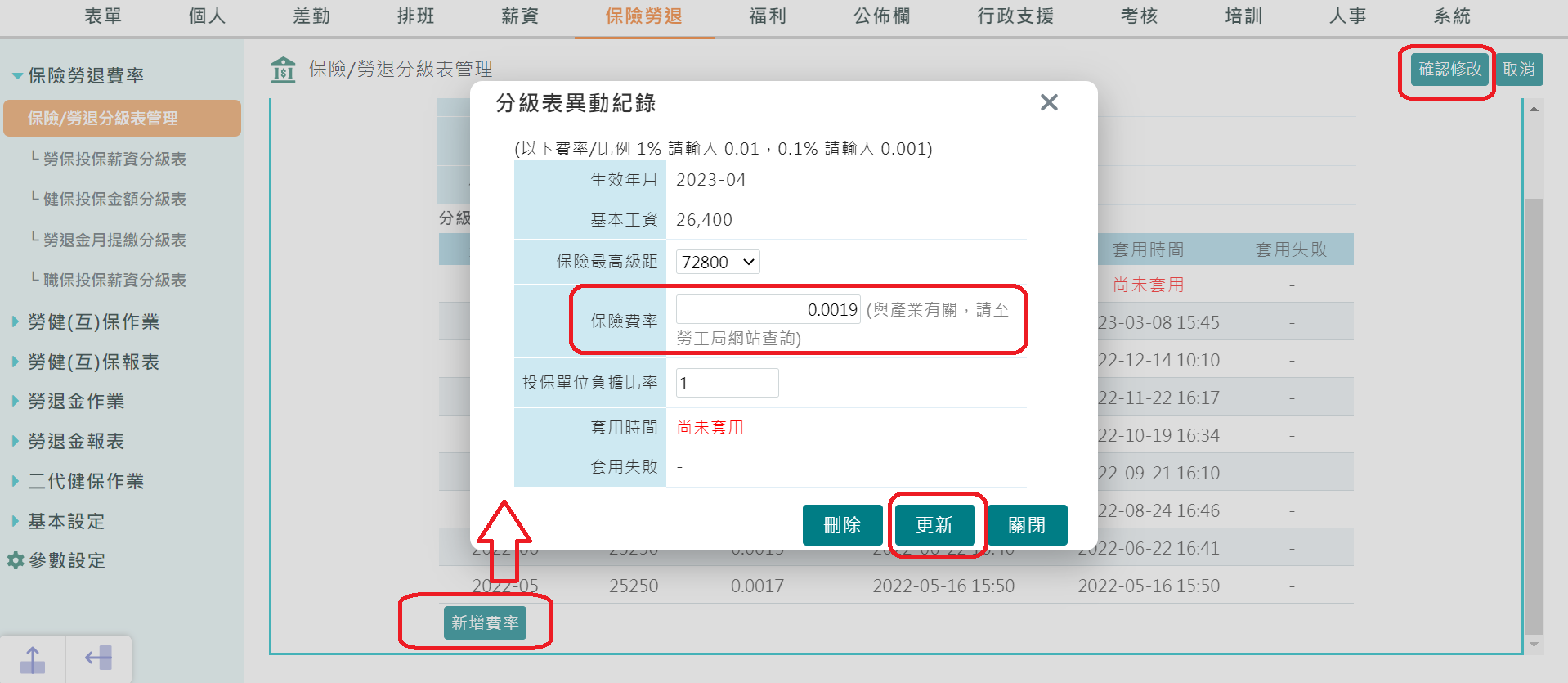
Task: Open the 保險最高級距 72800 dropdown
Action: pyautogui.click(x=718, y=262)
